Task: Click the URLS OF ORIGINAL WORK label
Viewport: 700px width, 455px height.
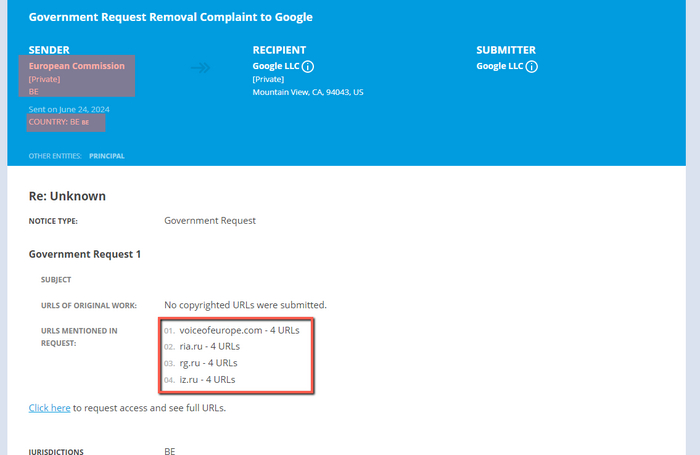Action: tap(89, 305)
